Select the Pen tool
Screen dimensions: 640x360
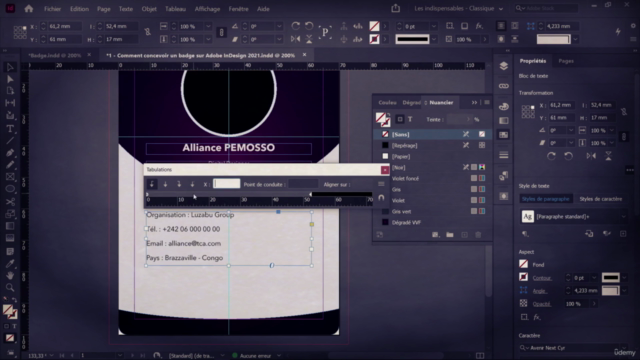10,153
